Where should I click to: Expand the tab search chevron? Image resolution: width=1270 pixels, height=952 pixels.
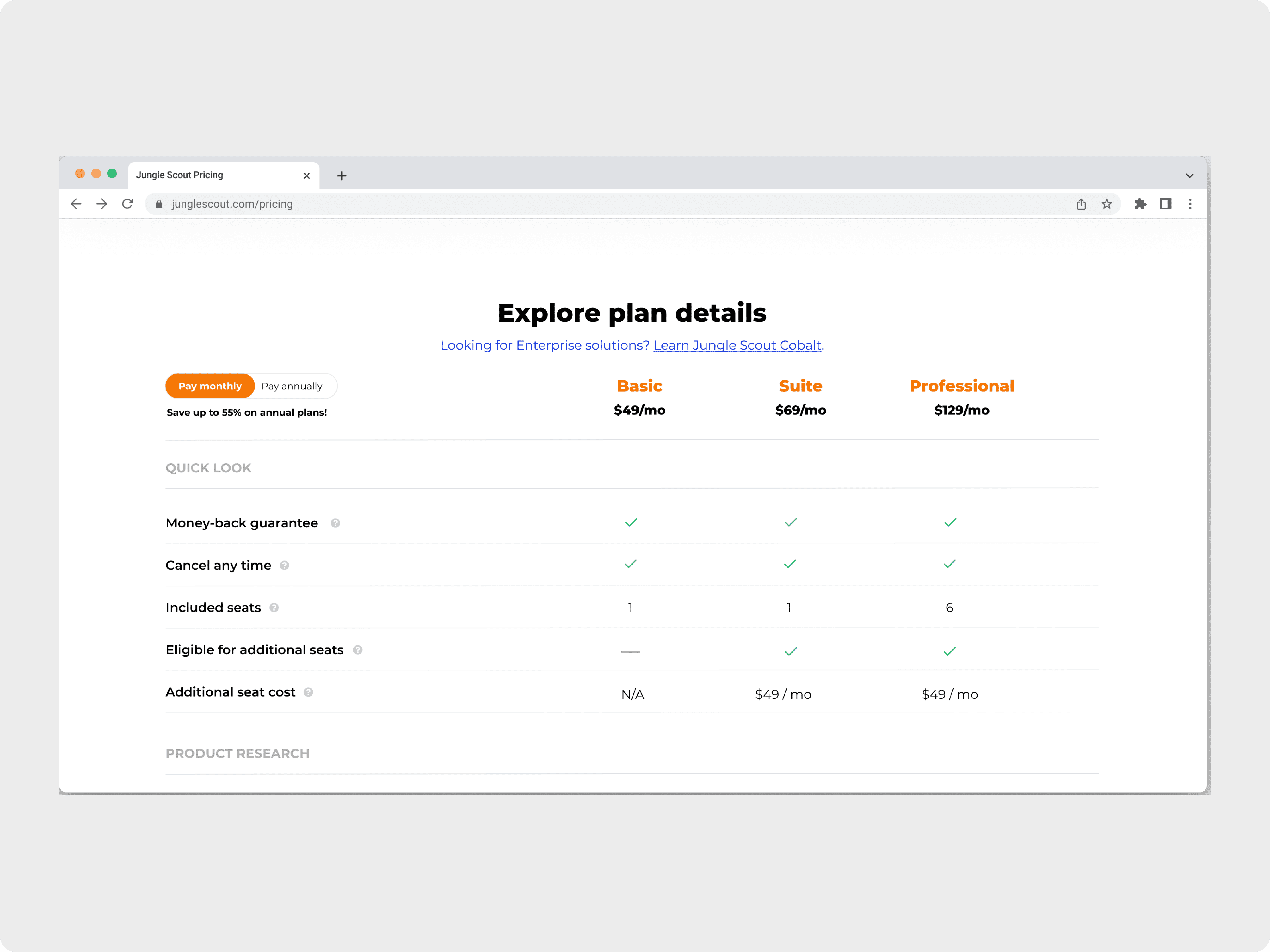click(x=1190, y=176)
